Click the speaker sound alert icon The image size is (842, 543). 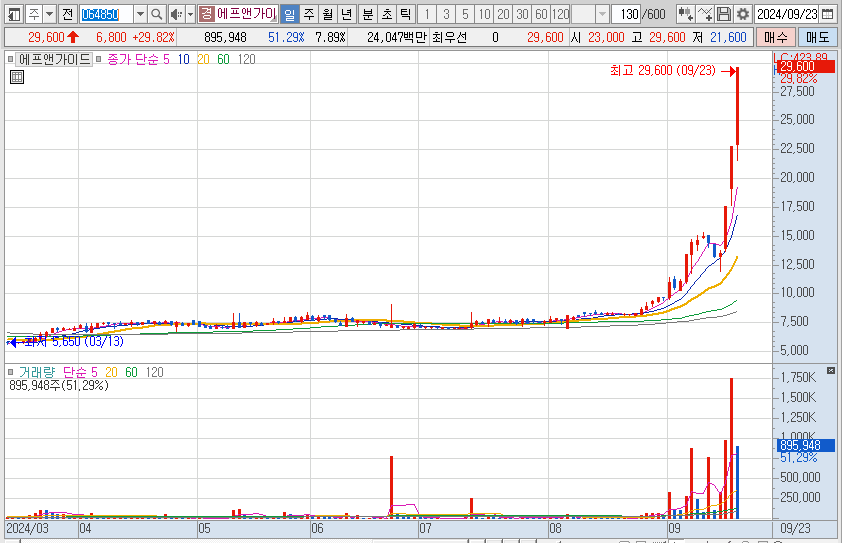176,14
